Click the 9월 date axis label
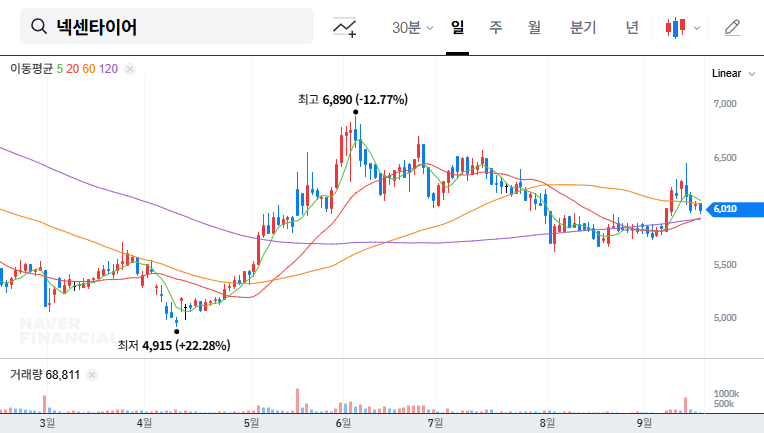 pos(644,423)
